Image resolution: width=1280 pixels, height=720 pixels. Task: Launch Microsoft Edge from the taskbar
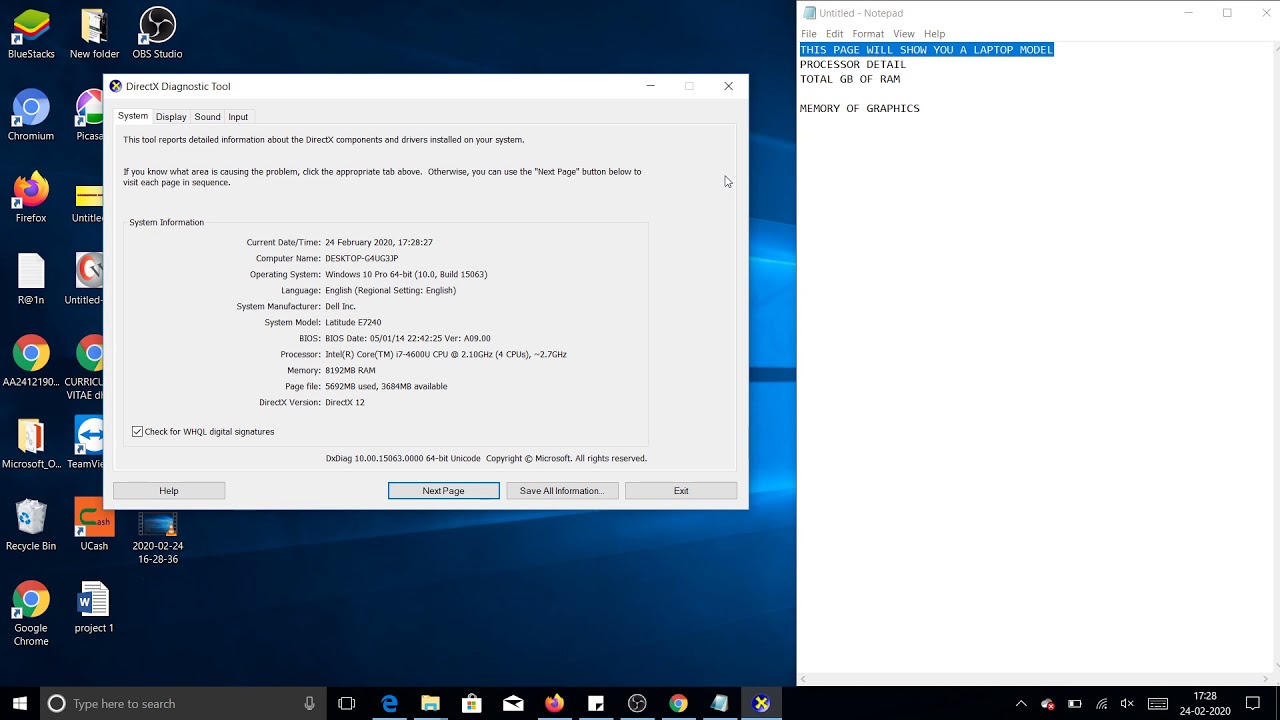coord(389,704)
